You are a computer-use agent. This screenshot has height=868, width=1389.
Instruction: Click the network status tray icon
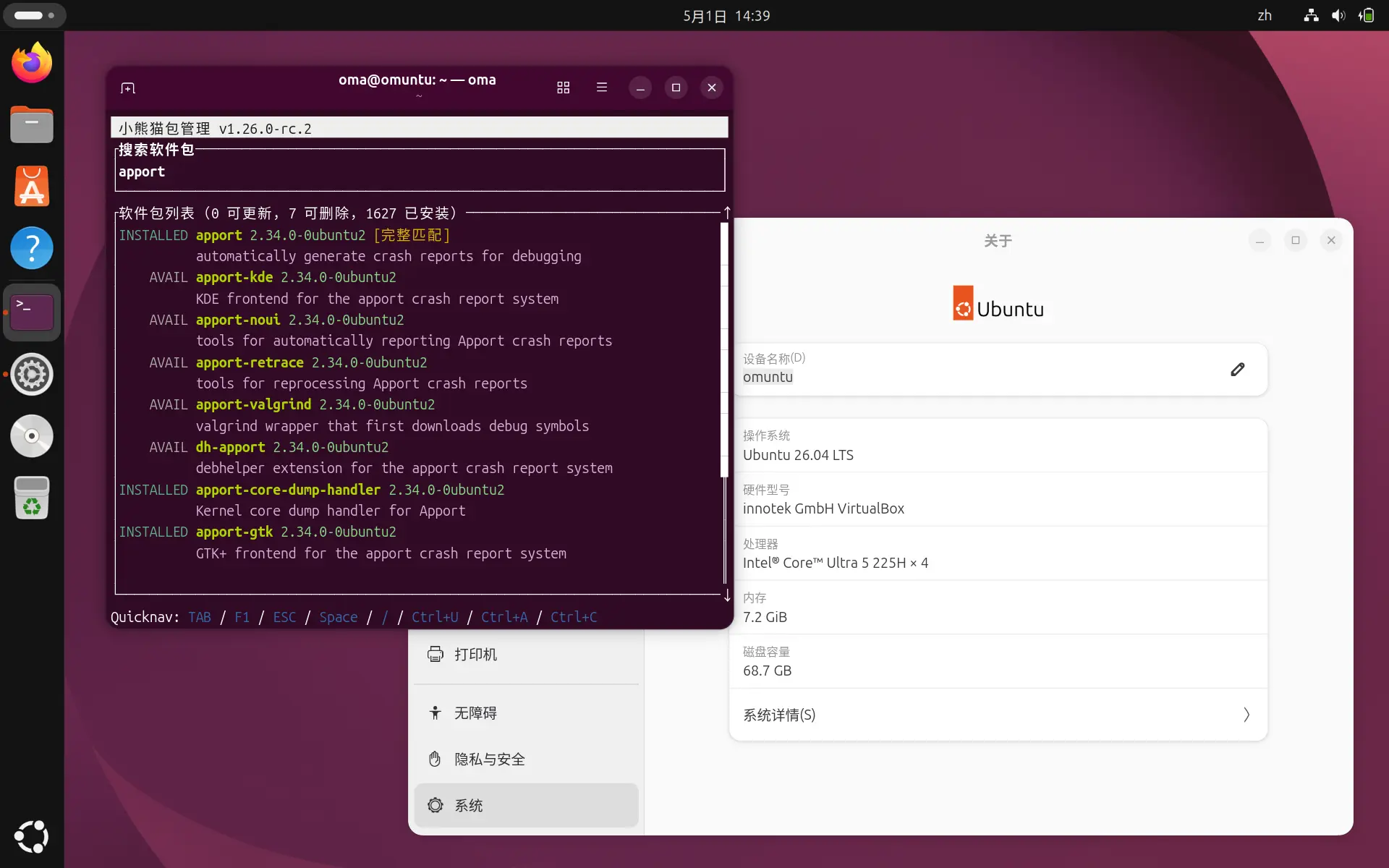pyautogui.click(x=1311, y=15)
